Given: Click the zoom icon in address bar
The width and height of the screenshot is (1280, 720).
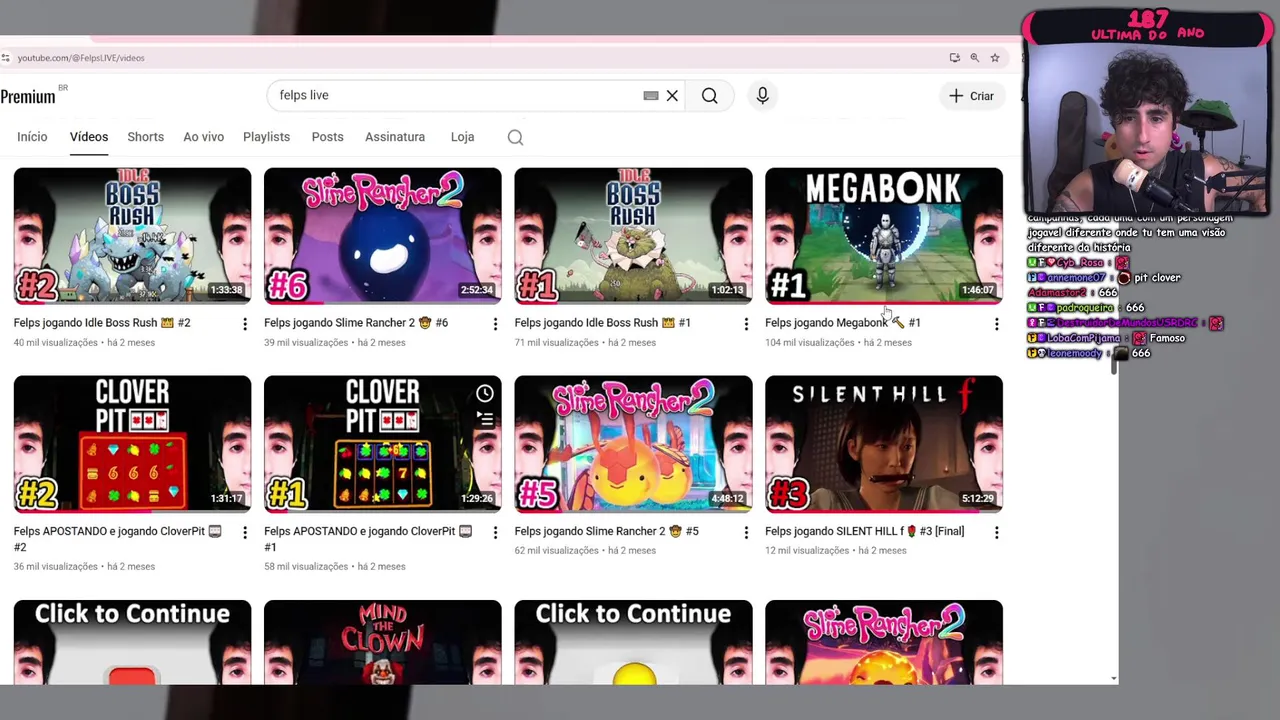Looking at the screenshot, I should click(x=974, y=58).
